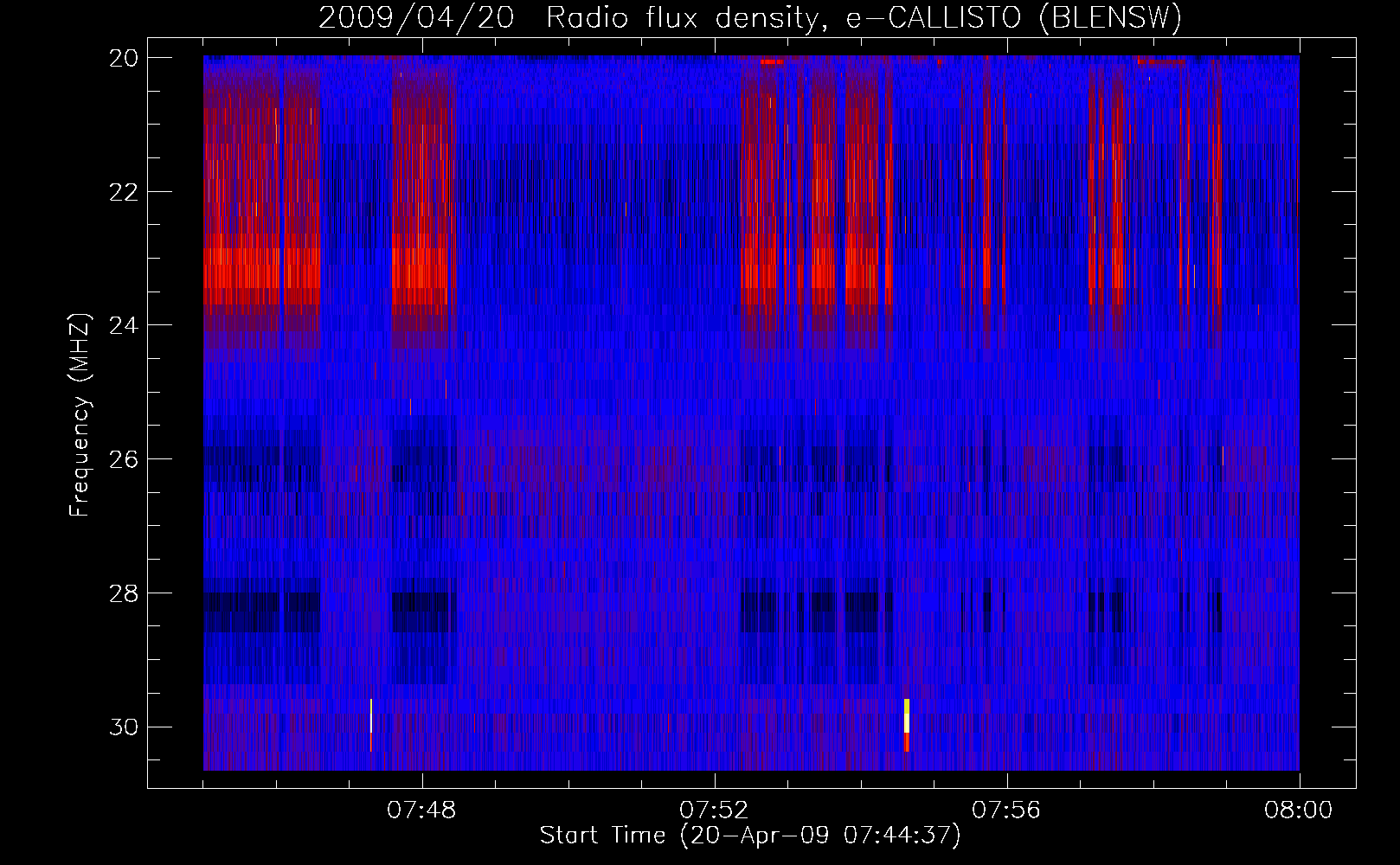Screen dimensions: 1400x865
Task: Click the 'Start Time (20-Apr-09 07:44:37)' label
Action: (x=750, y=836)
